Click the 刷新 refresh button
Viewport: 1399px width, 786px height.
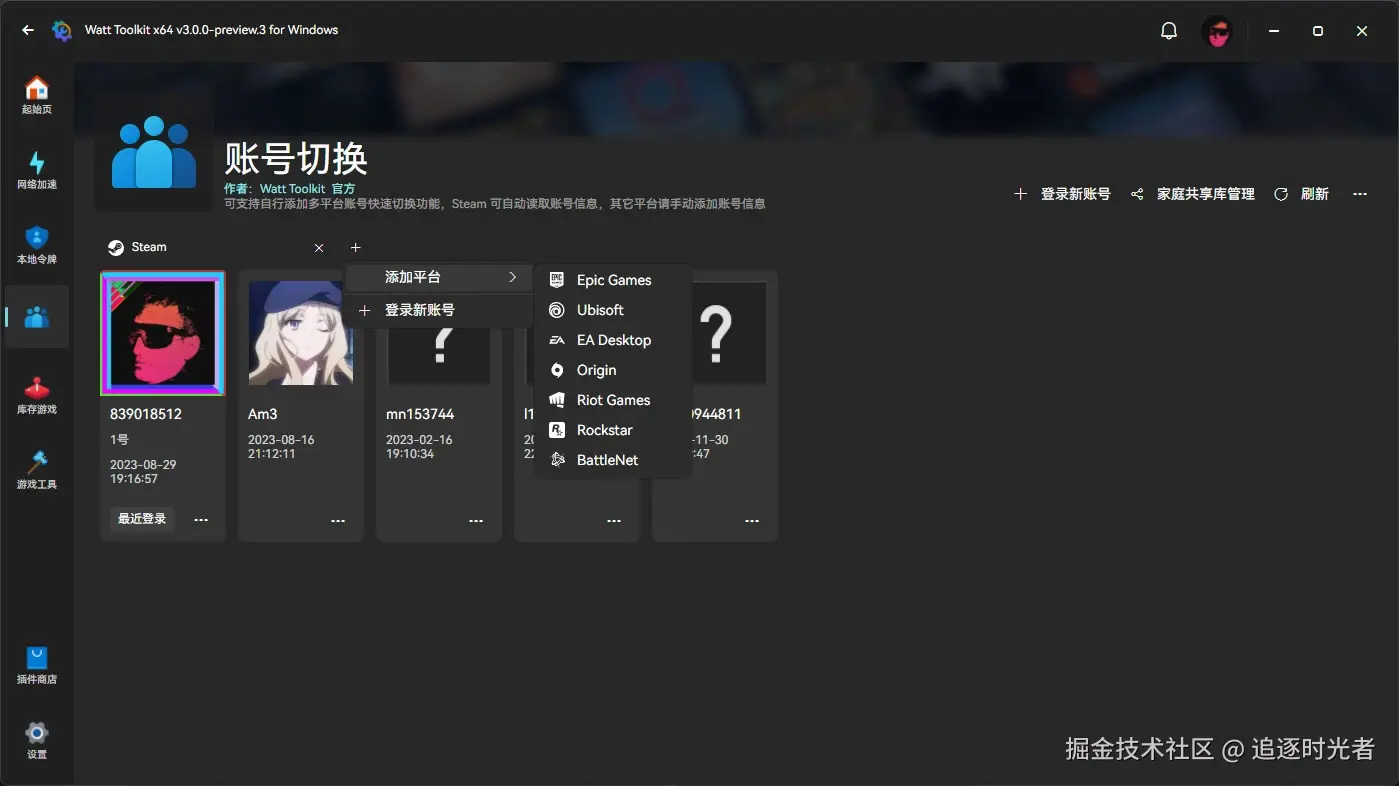tap(1302, 194)
